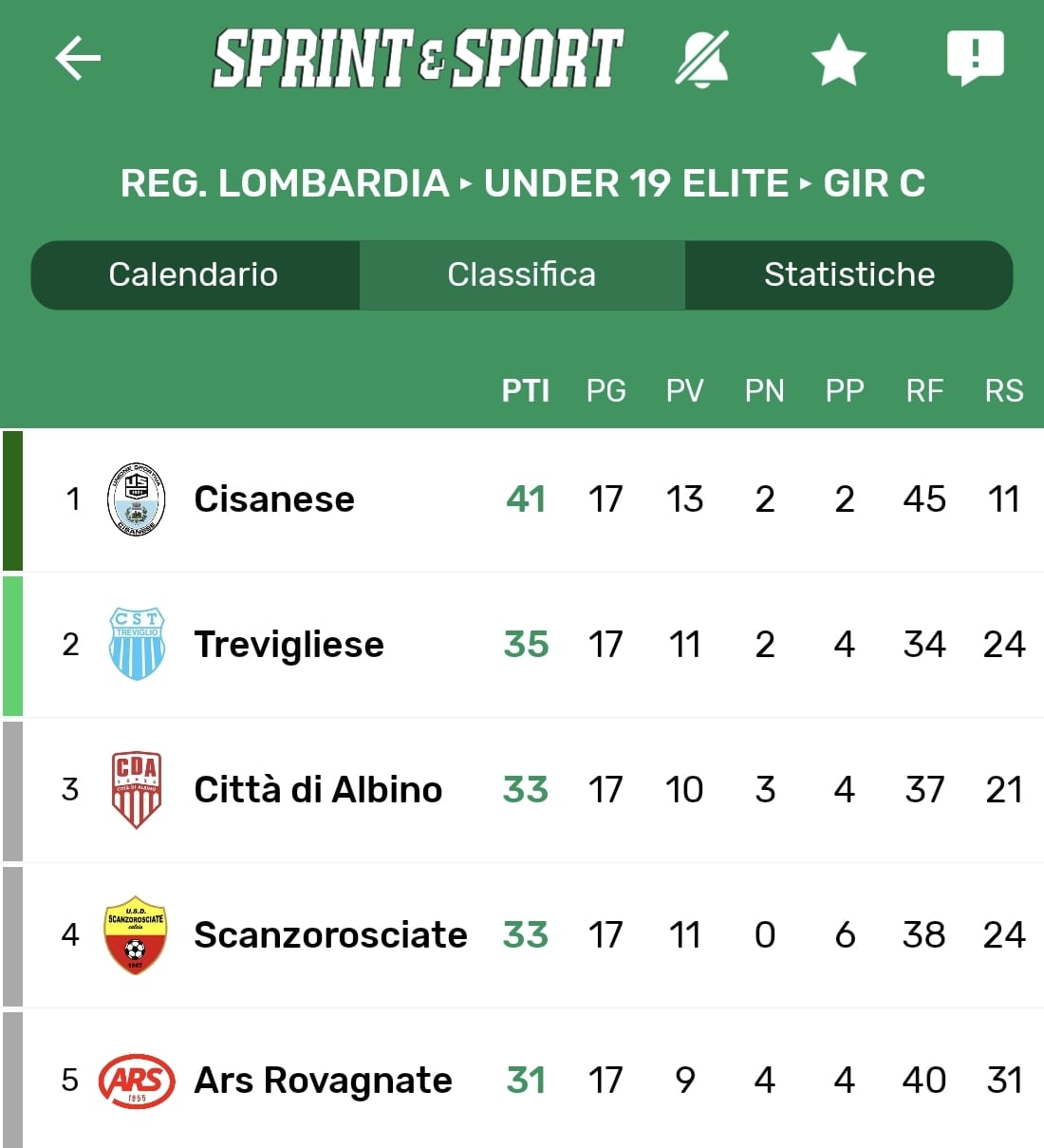
Task: Tap the Città di Albino CDA crest
Action: (137, 789)
